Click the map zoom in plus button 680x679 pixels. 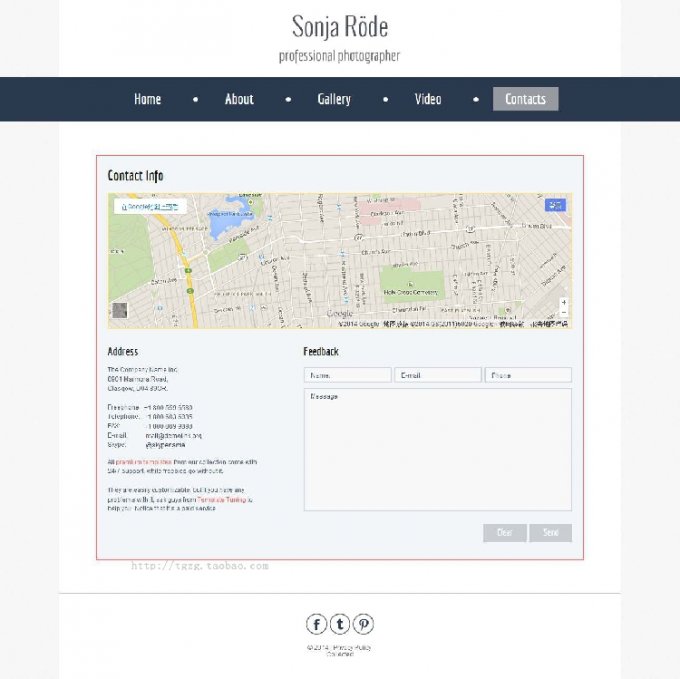coord(564,302)
